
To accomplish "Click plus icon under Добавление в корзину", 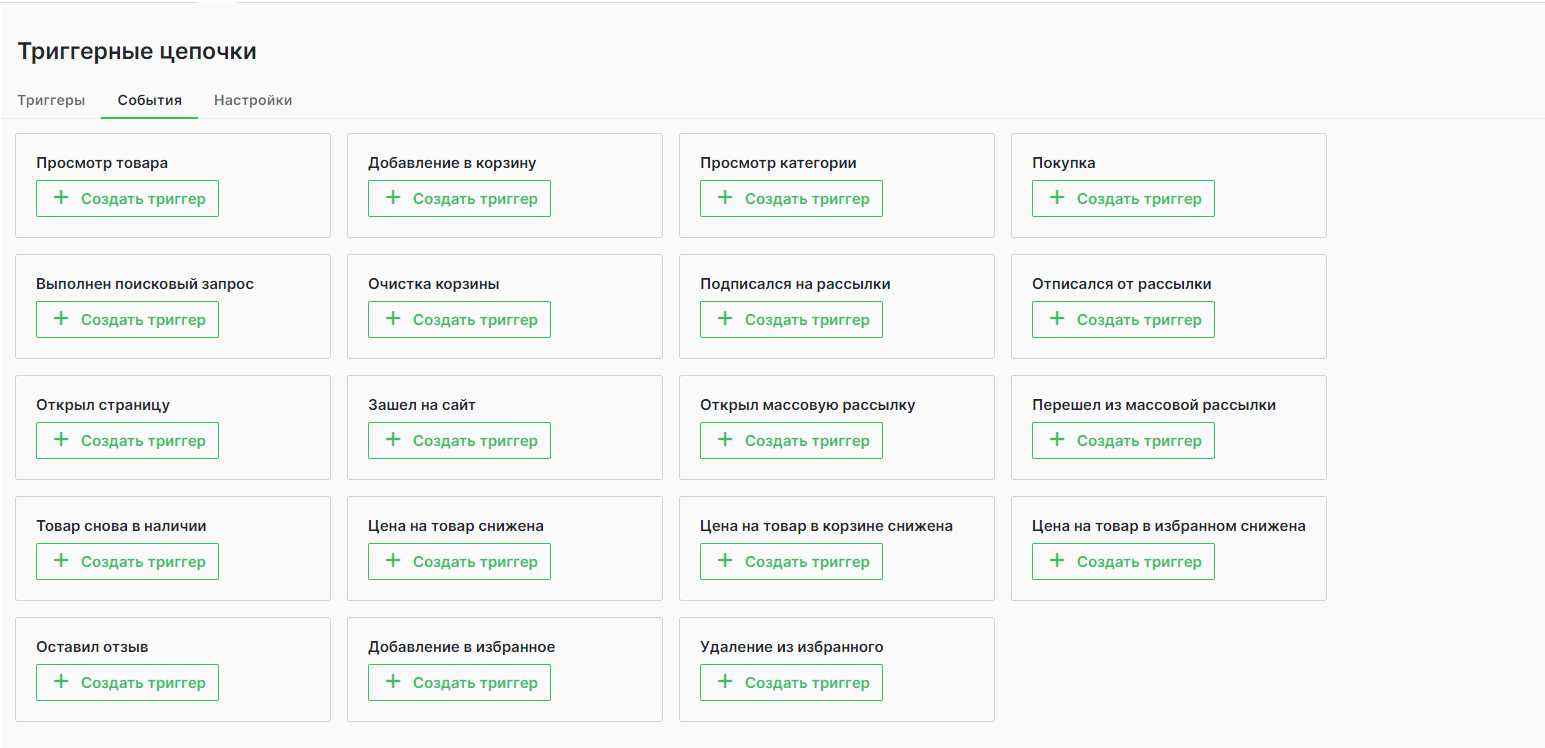I will [x=393, y=198].
